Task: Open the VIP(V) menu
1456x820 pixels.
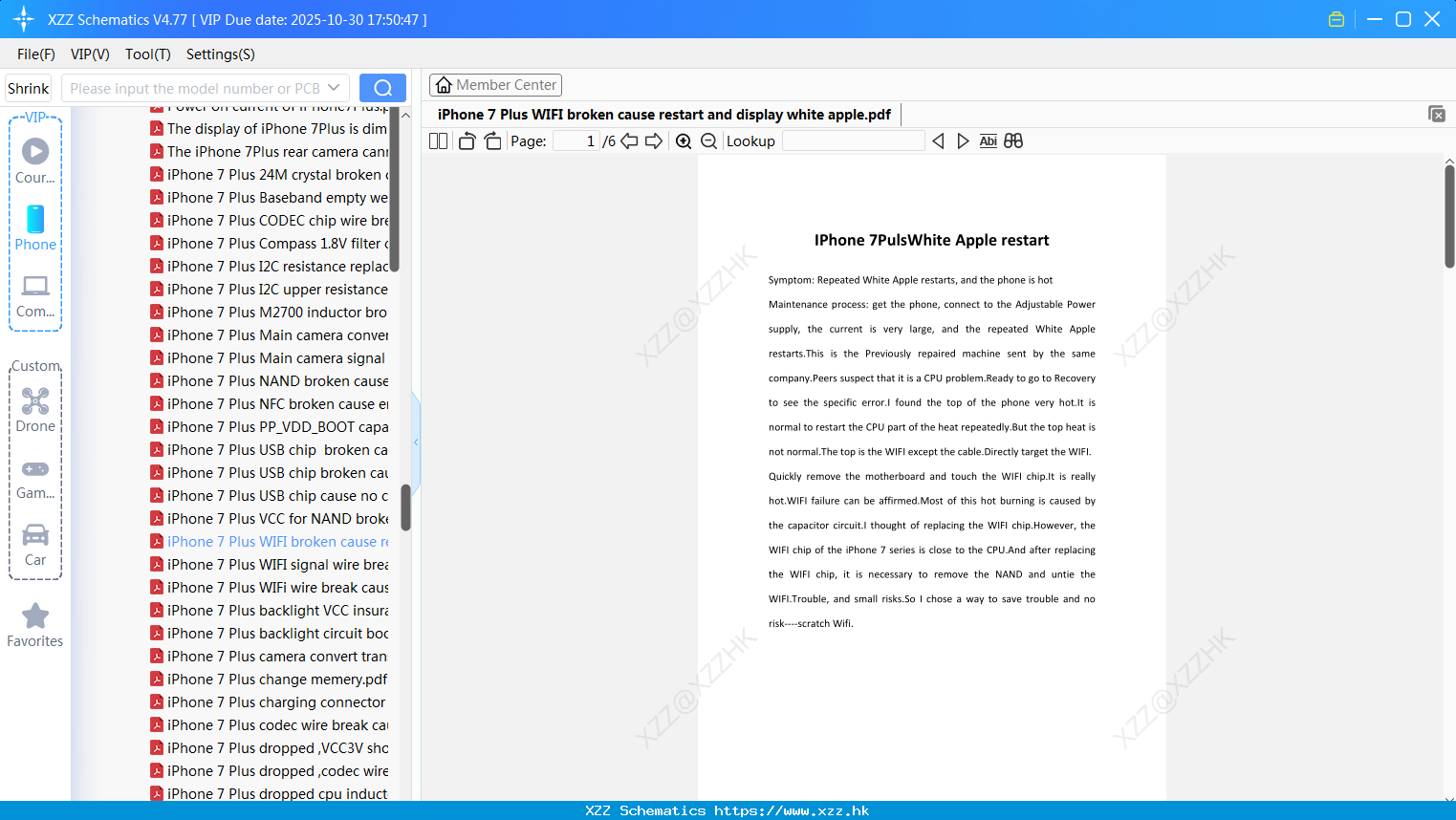Action: [90, 54]
